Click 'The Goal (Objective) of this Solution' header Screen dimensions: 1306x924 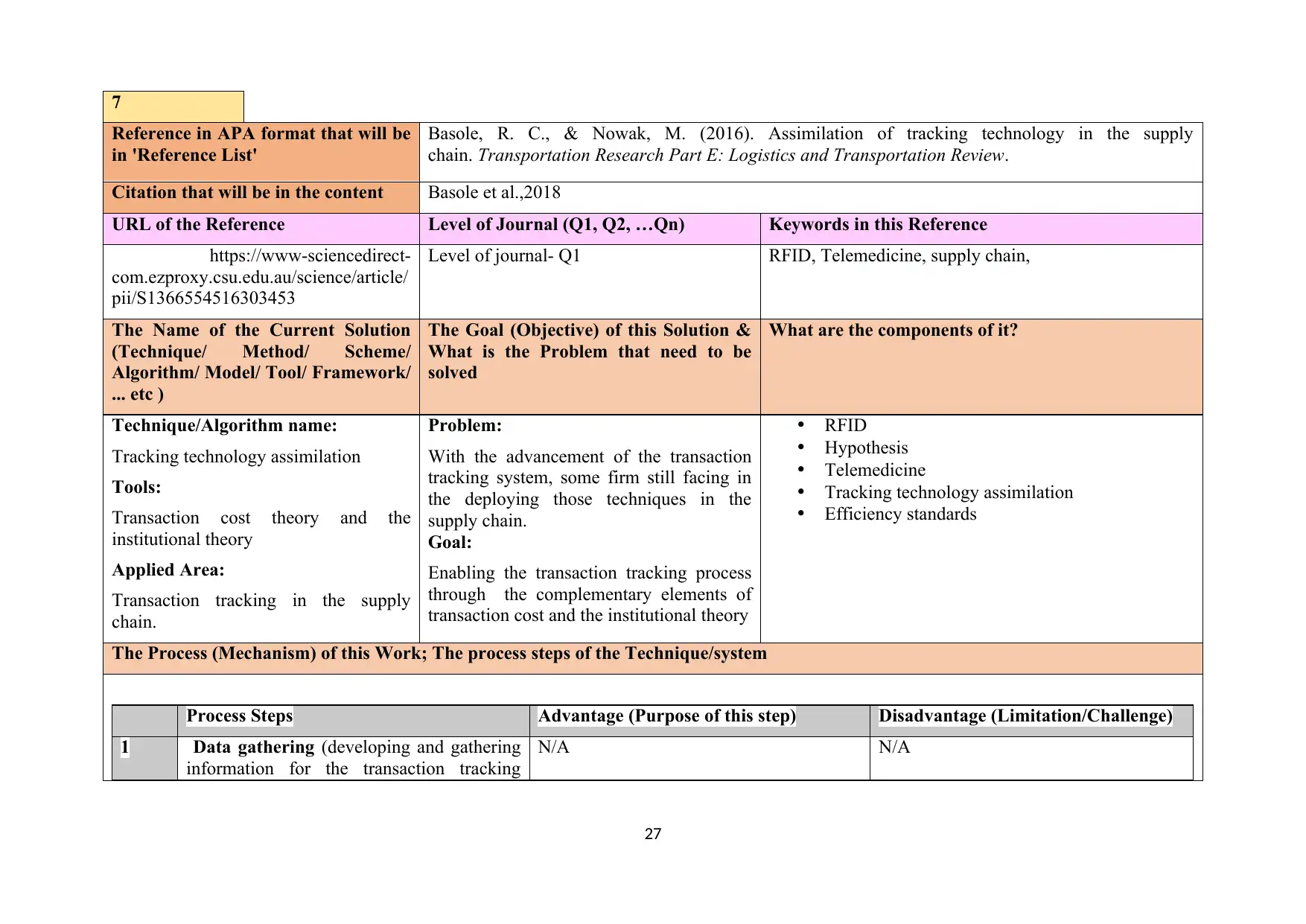coord(590,367)
